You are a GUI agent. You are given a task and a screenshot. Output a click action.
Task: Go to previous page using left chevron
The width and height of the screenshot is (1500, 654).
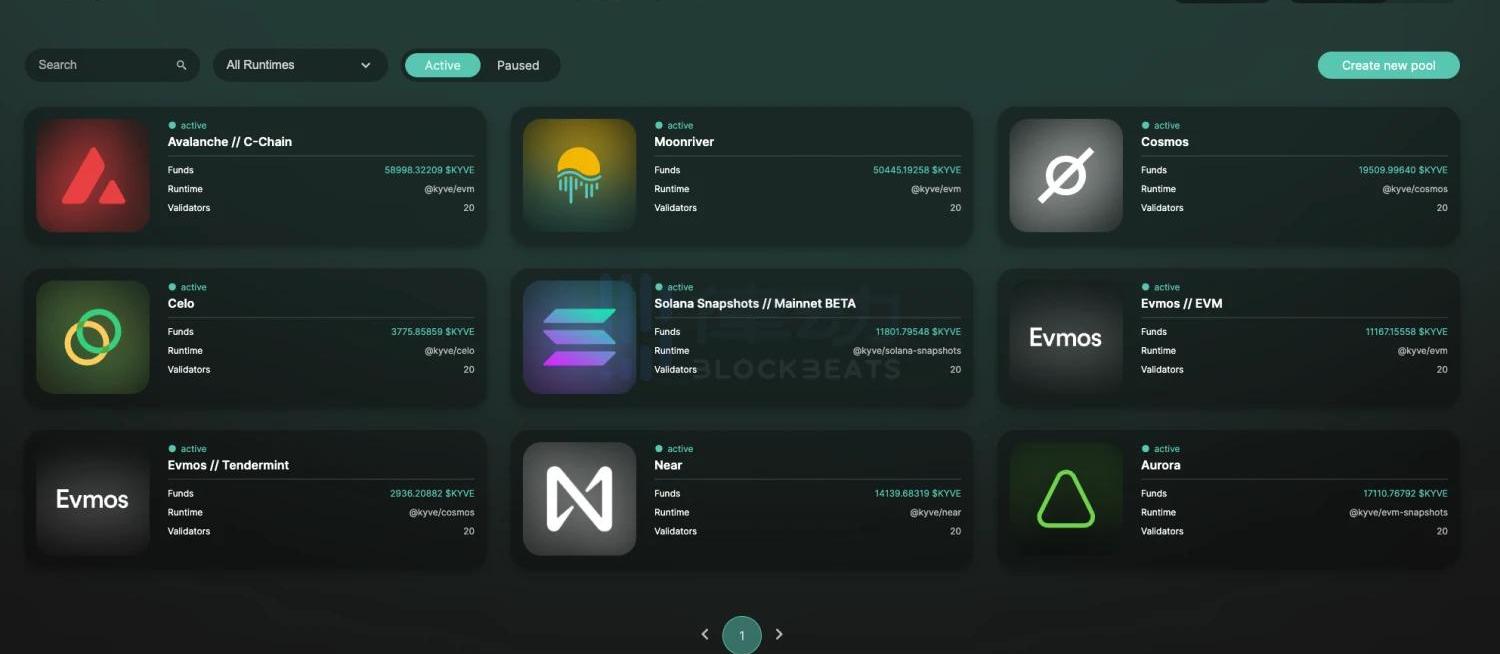pos(705,634)
